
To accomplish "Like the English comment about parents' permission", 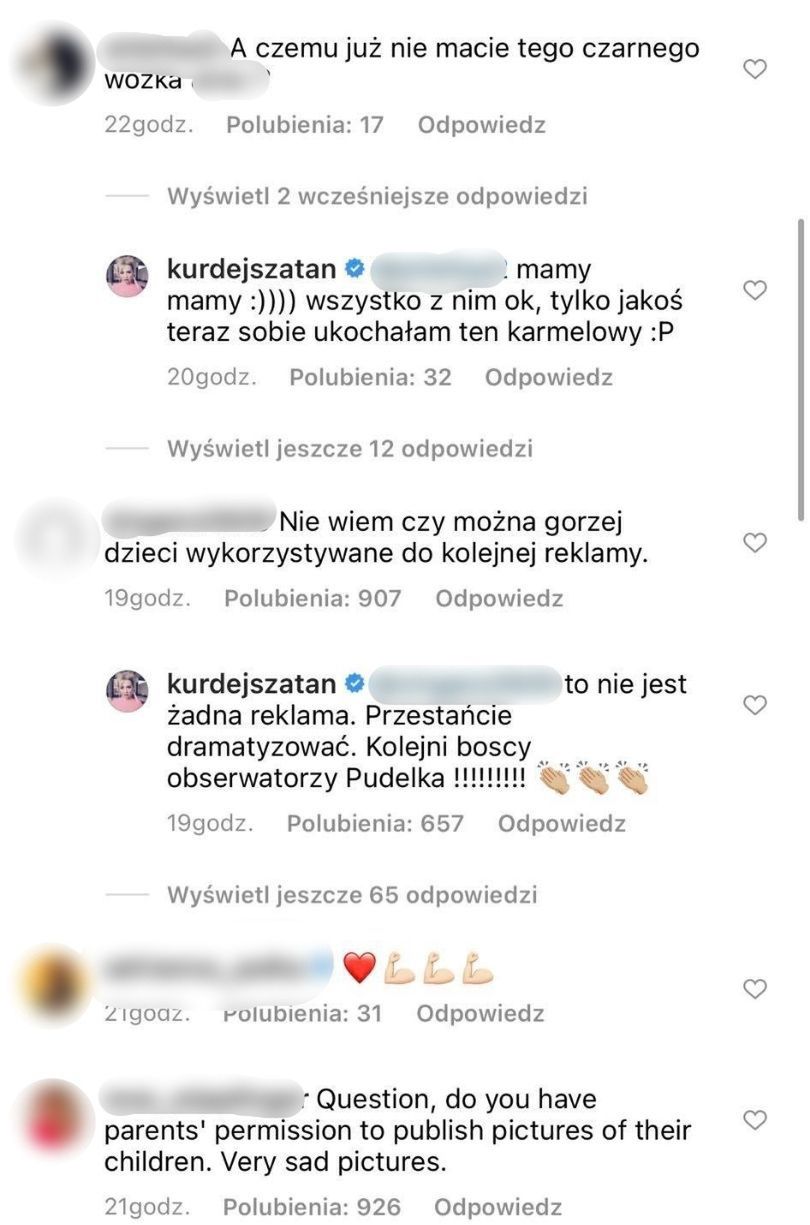I will coord(756,1118).
